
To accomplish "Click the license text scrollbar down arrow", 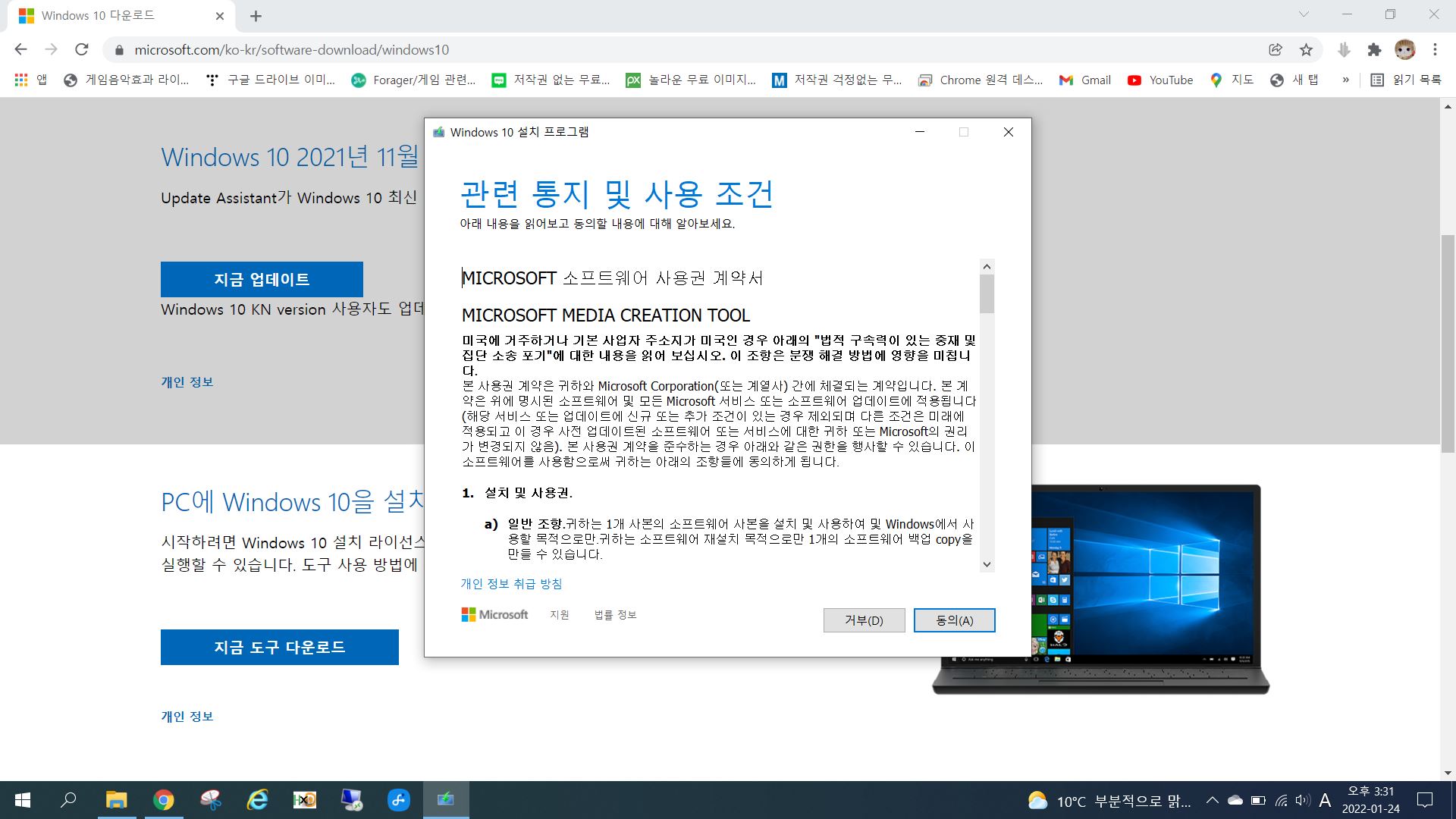I will [987, 564].
